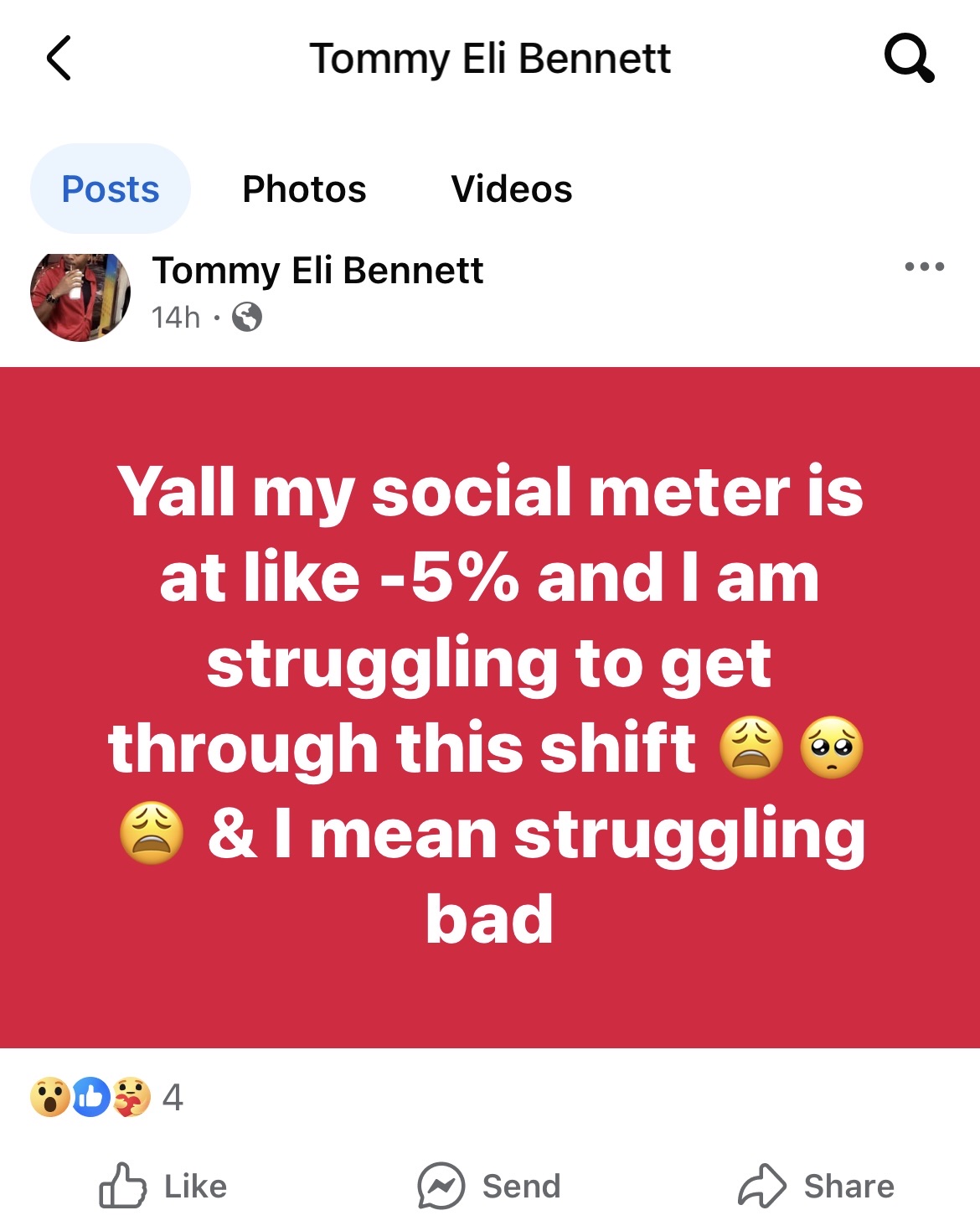This screenshot has width=980, height=1231.
Task: Switch to the Videos tab
Action: point(511,188)
